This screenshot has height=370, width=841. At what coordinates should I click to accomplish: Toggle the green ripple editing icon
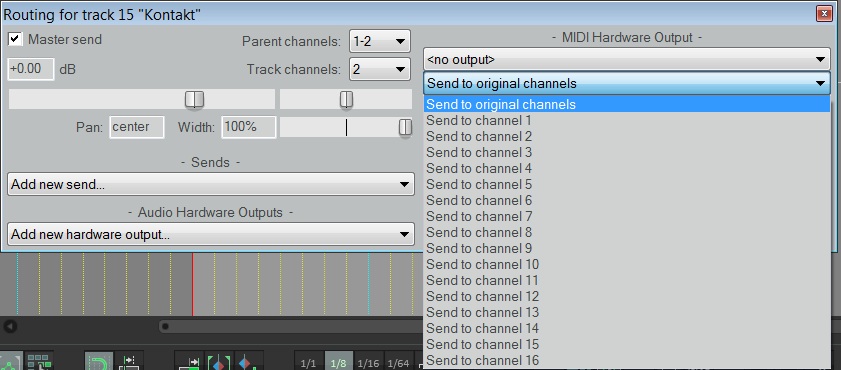[99, 361]
